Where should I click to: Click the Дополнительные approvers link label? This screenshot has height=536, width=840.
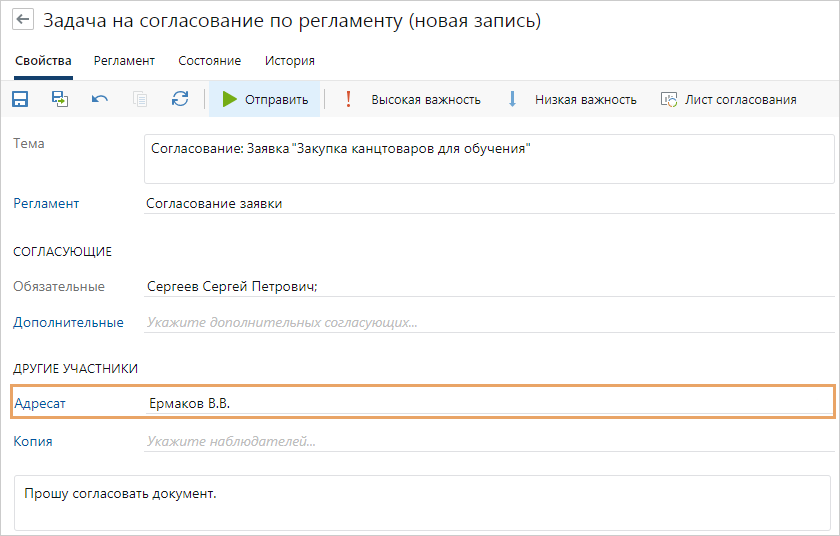coord(68,322)
